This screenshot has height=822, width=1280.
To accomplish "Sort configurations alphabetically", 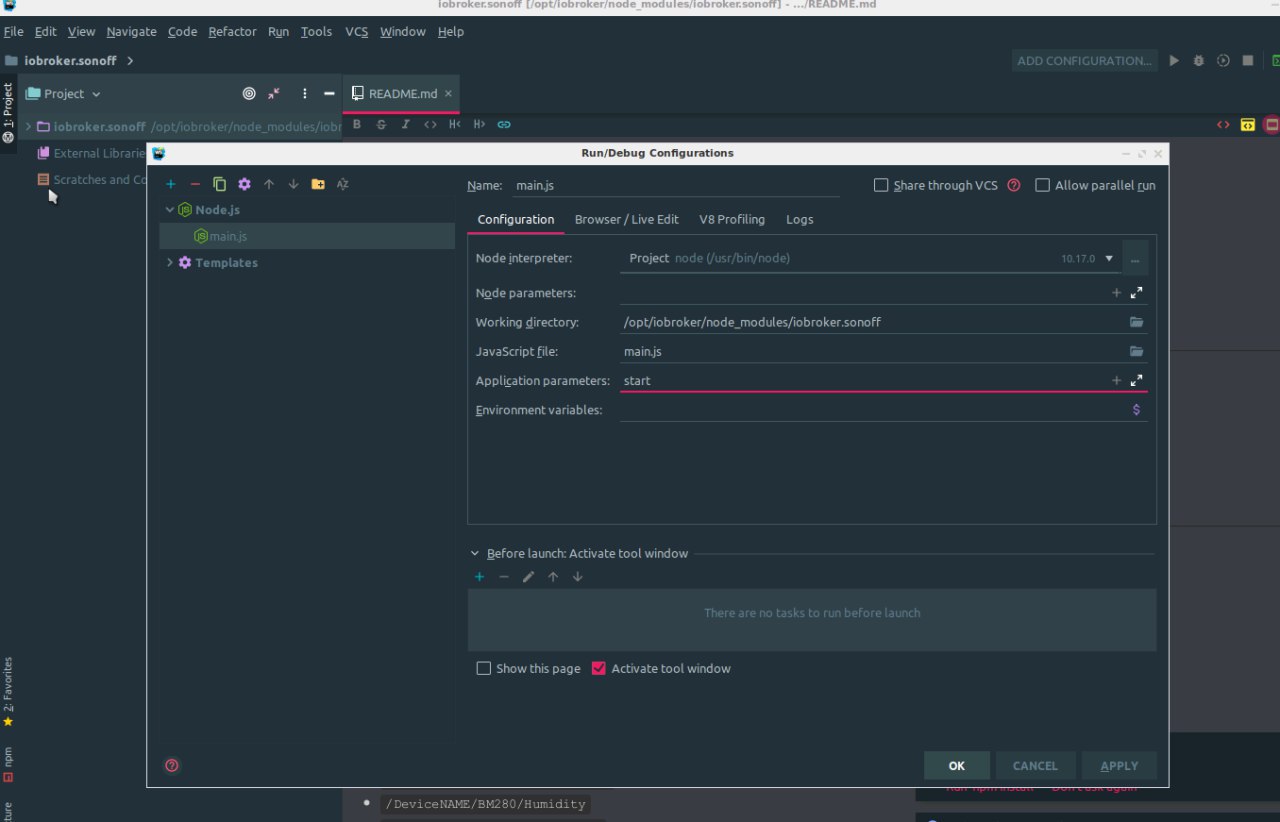I will (343, 184).
